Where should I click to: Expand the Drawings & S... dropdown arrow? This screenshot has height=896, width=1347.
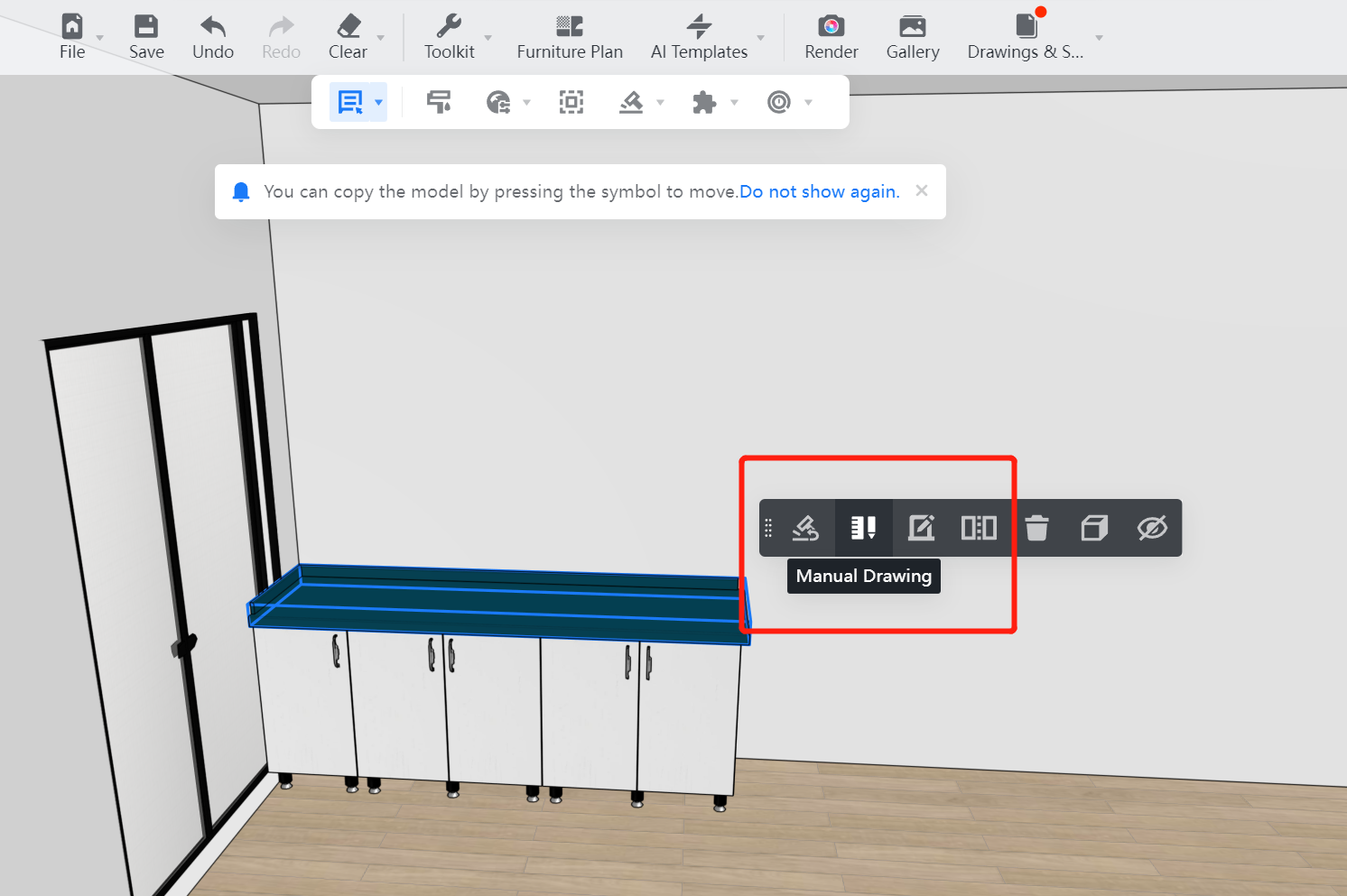tap(1099, 38)
